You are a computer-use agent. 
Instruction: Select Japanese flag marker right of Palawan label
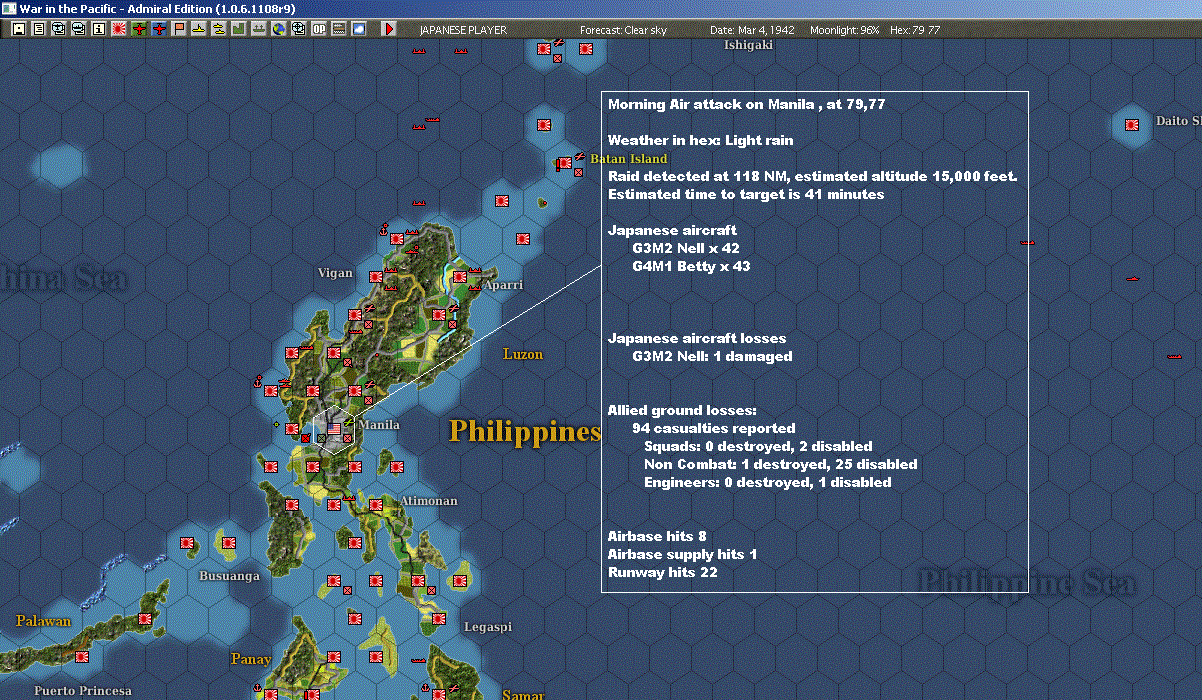coord(146,620)
